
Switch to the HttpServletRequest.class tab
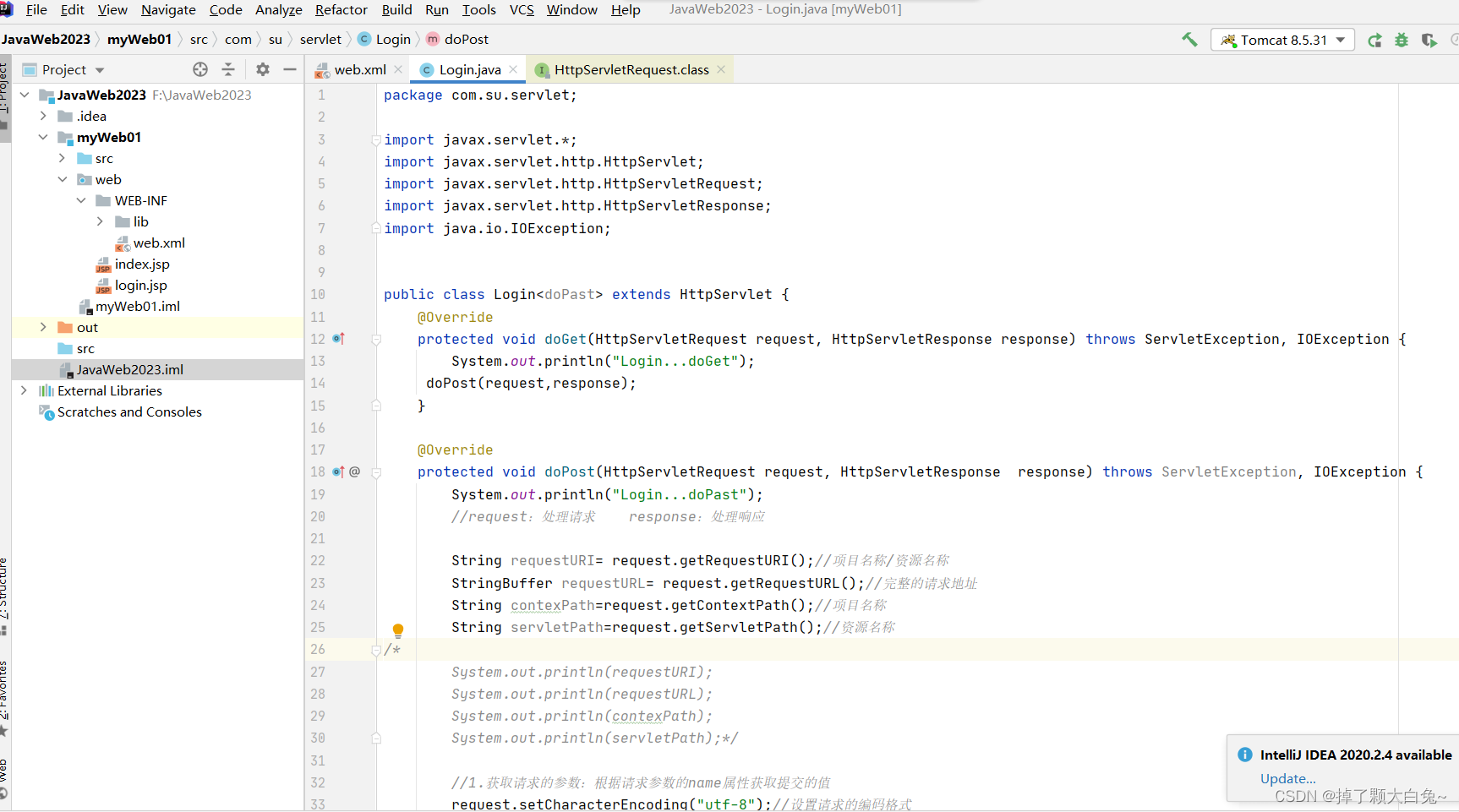(x=631, y=69)
